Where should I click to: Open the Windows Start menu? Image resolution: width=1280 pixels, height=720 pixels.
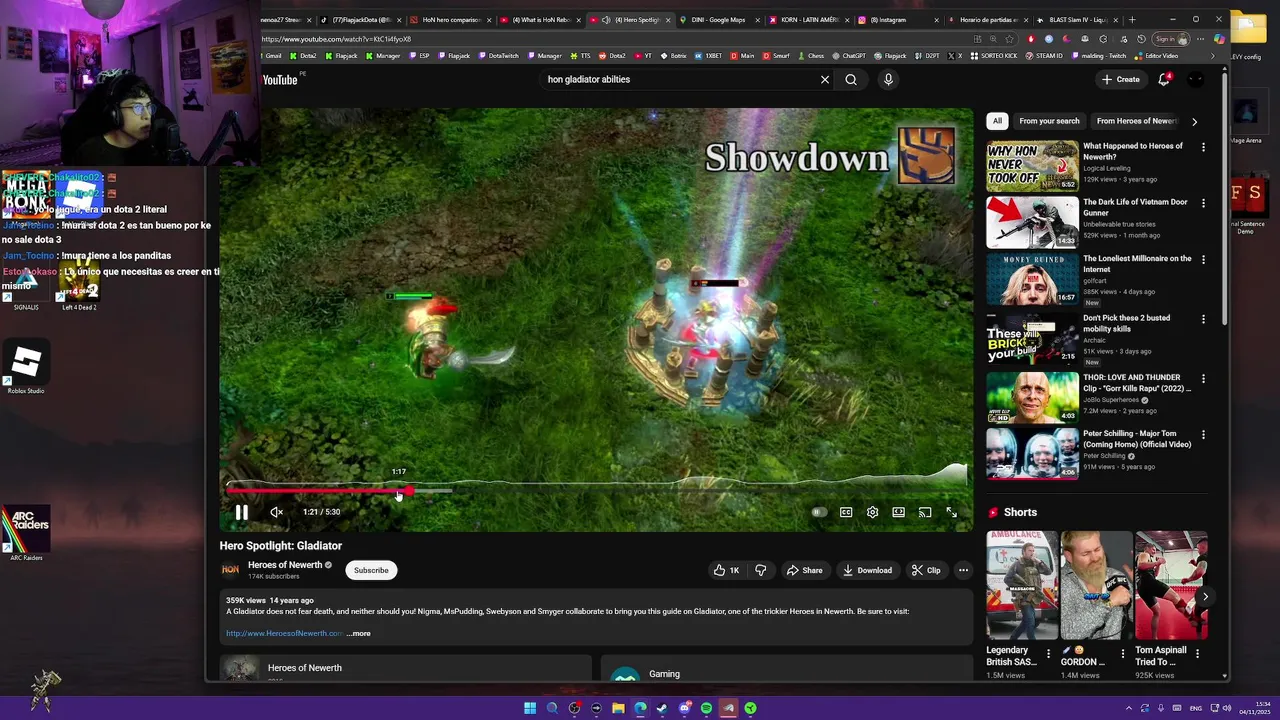point(530,708)
